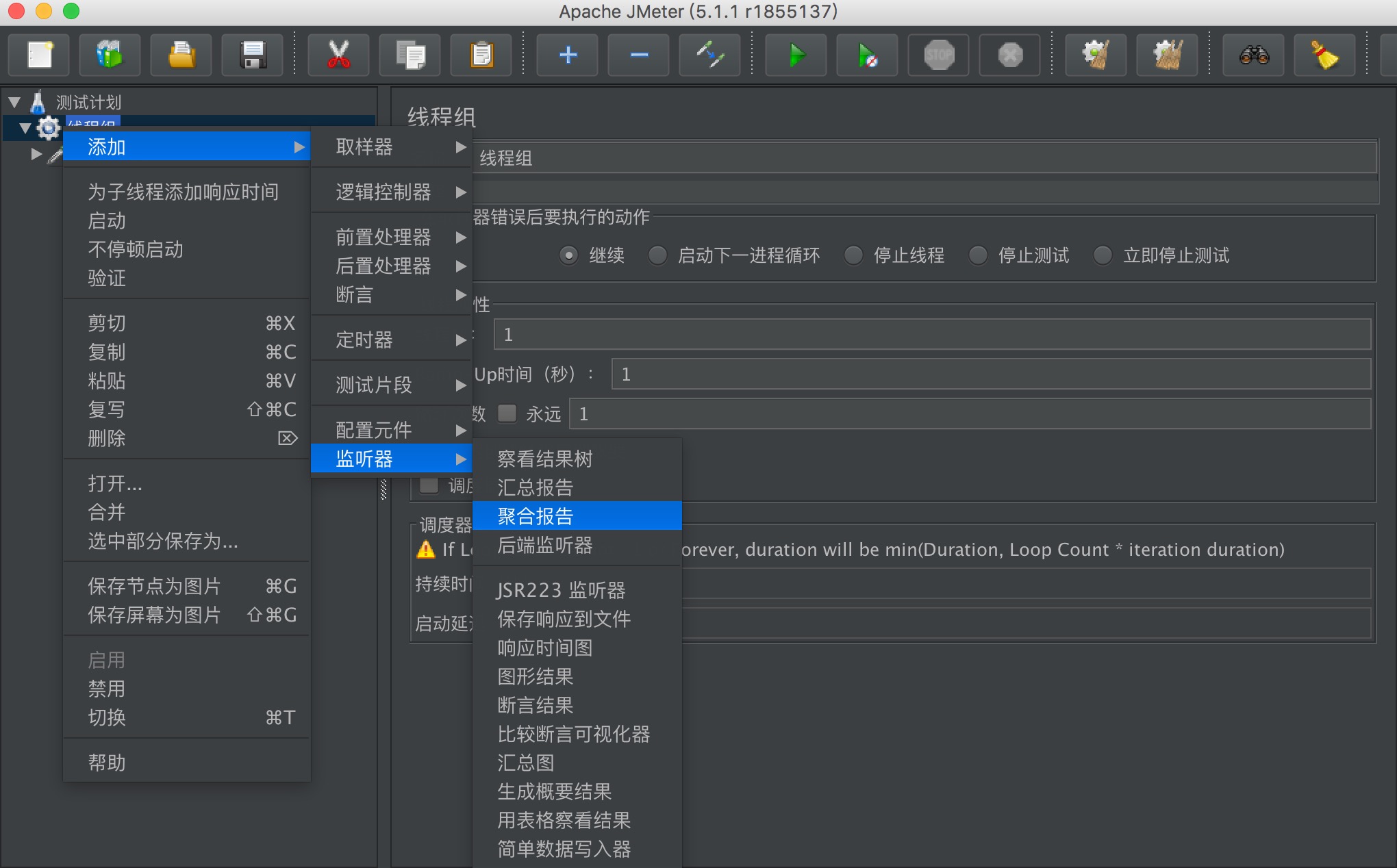Click the New test plan icon
Viewport: 1397px width, 868px height.
[39, 55]
